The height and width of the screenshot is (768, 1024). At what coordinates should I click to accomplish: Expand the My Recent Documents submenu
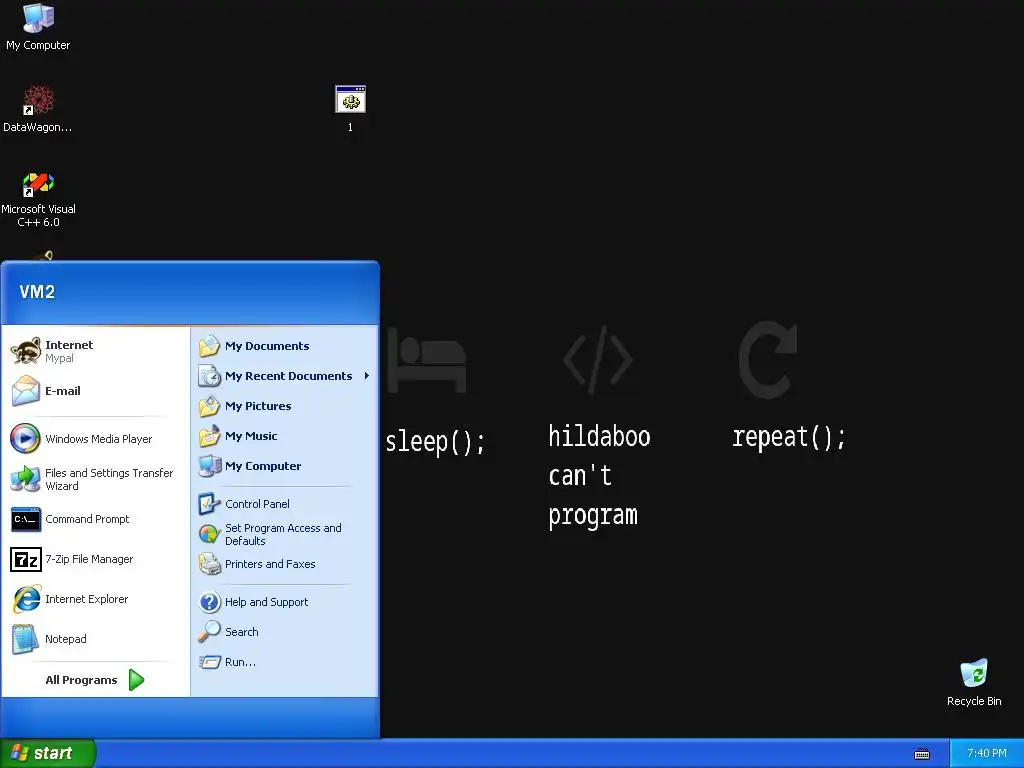(285, 376)
